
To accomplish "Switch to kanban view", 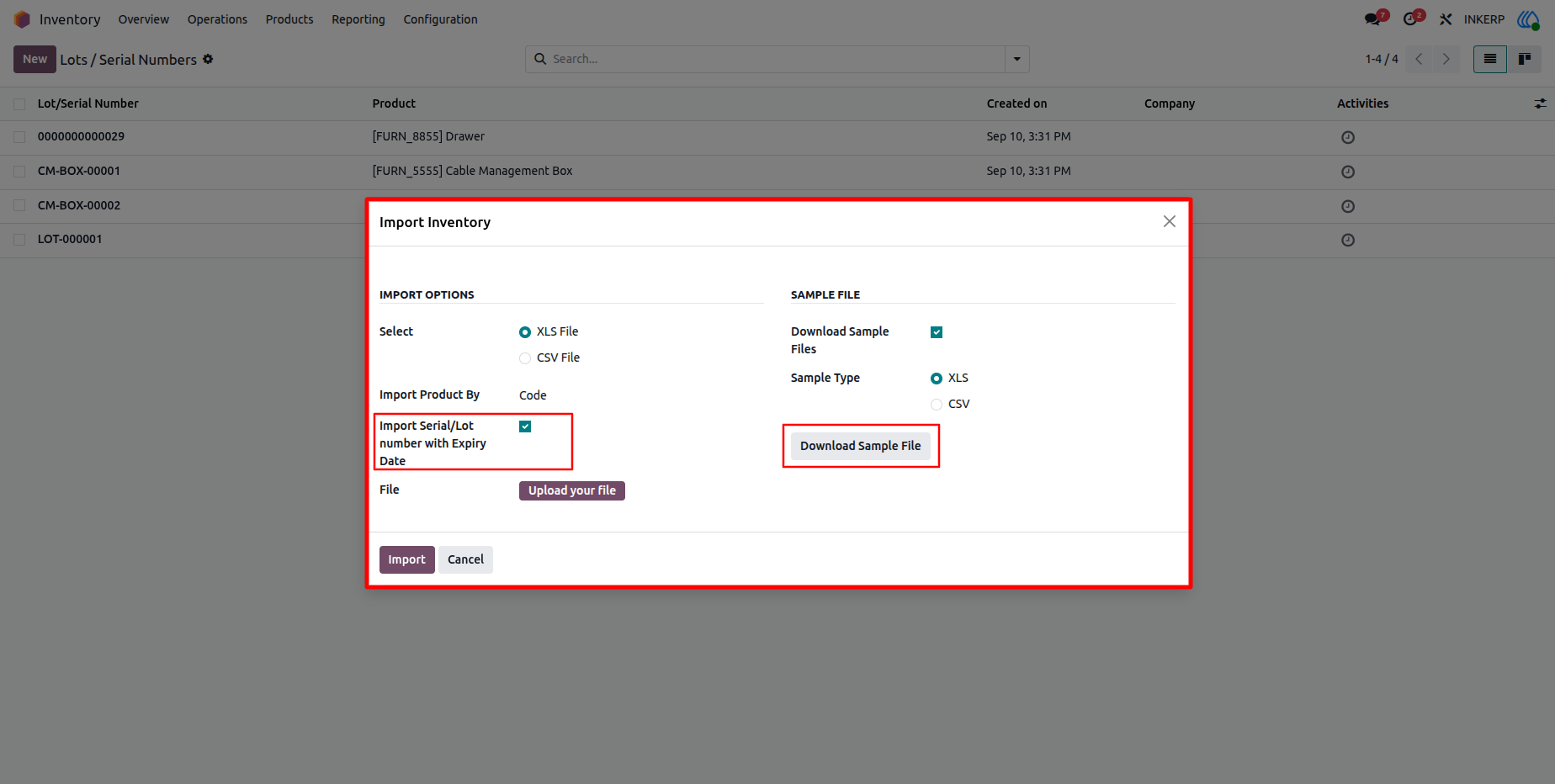I will 1524,59.
